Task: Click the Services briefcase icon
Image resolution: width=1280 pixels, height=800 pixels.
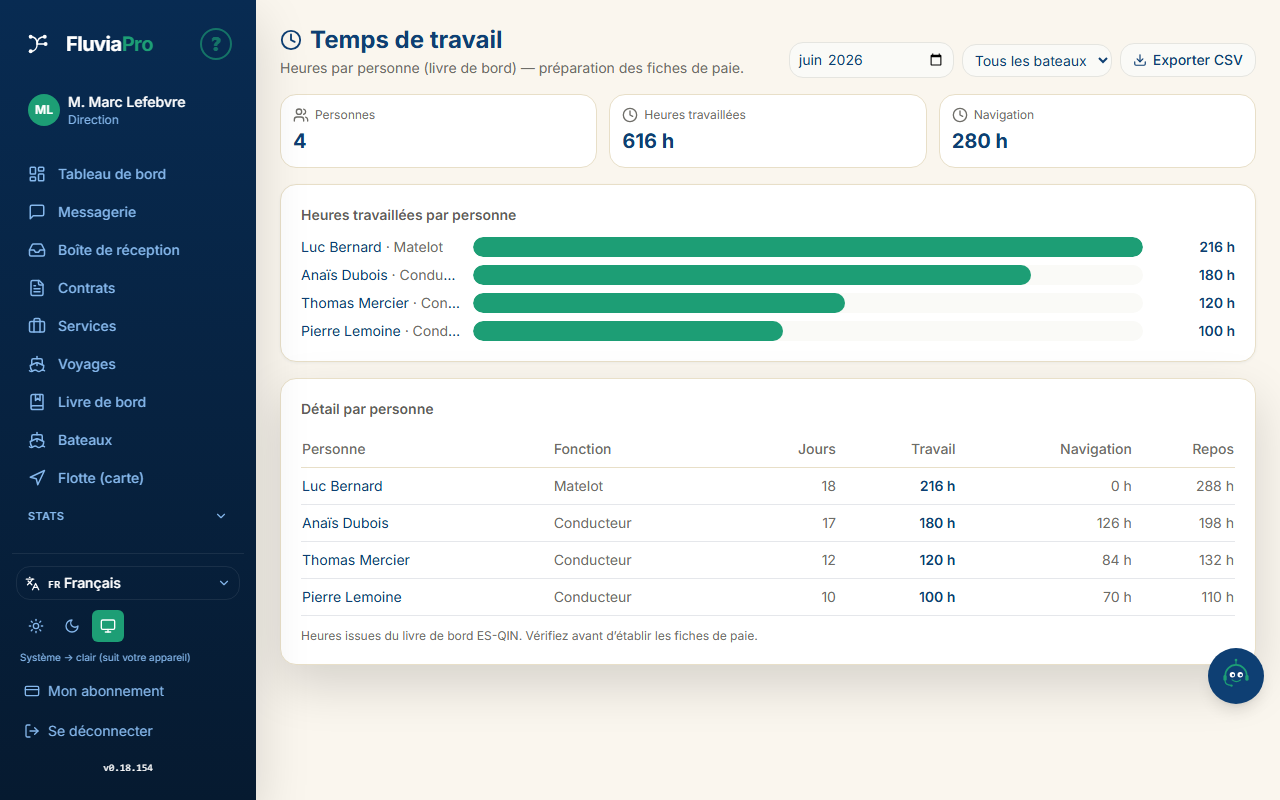Action: point(37,326)
